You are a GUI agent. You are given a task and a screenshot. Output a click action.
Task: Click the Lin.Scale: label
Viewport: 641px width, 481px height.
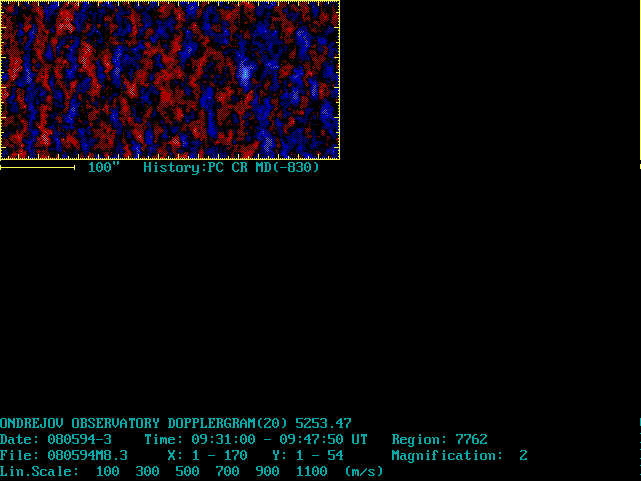[40, 471]
